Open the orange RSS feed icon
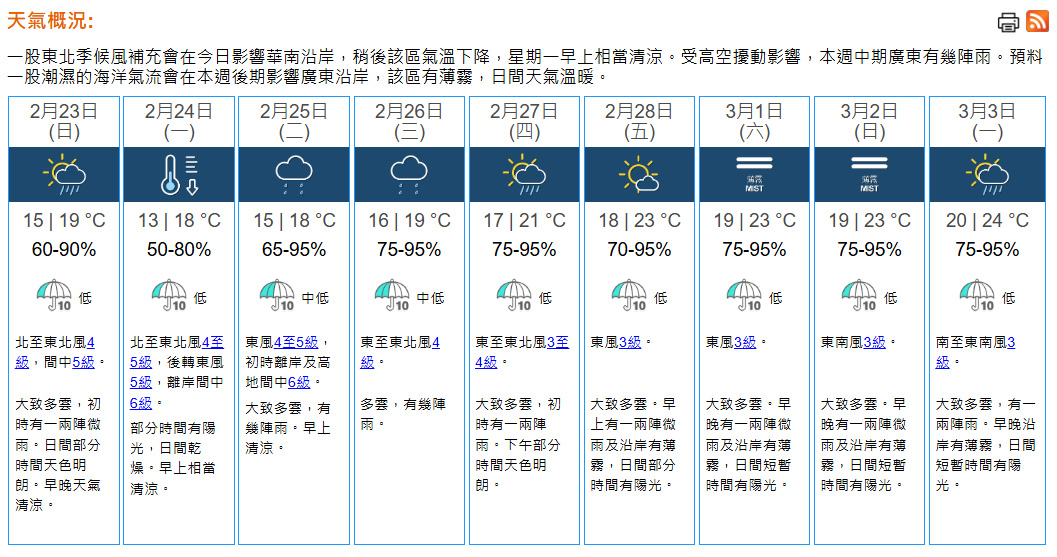 pyautogui.click(x=1035, y=22)
